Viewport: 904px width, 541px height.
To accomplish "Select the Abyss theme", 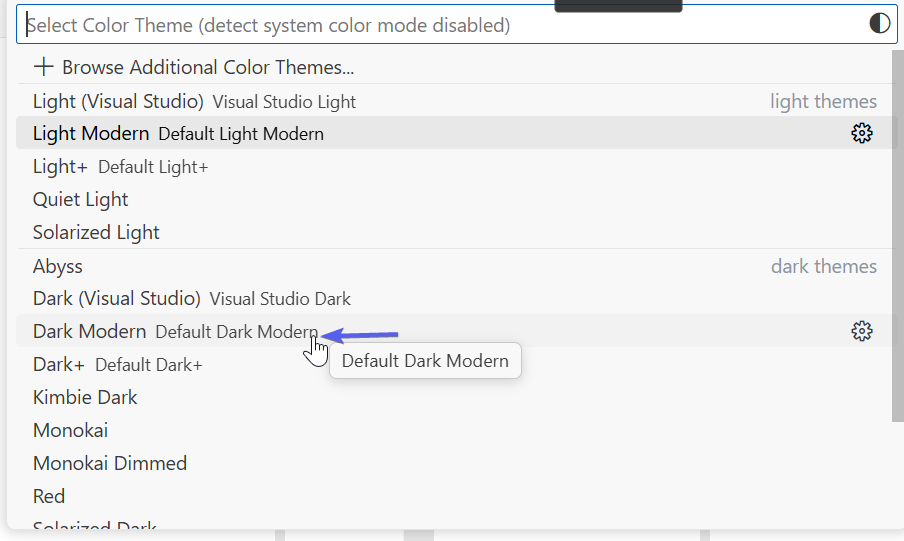I will tap(58, 266).
